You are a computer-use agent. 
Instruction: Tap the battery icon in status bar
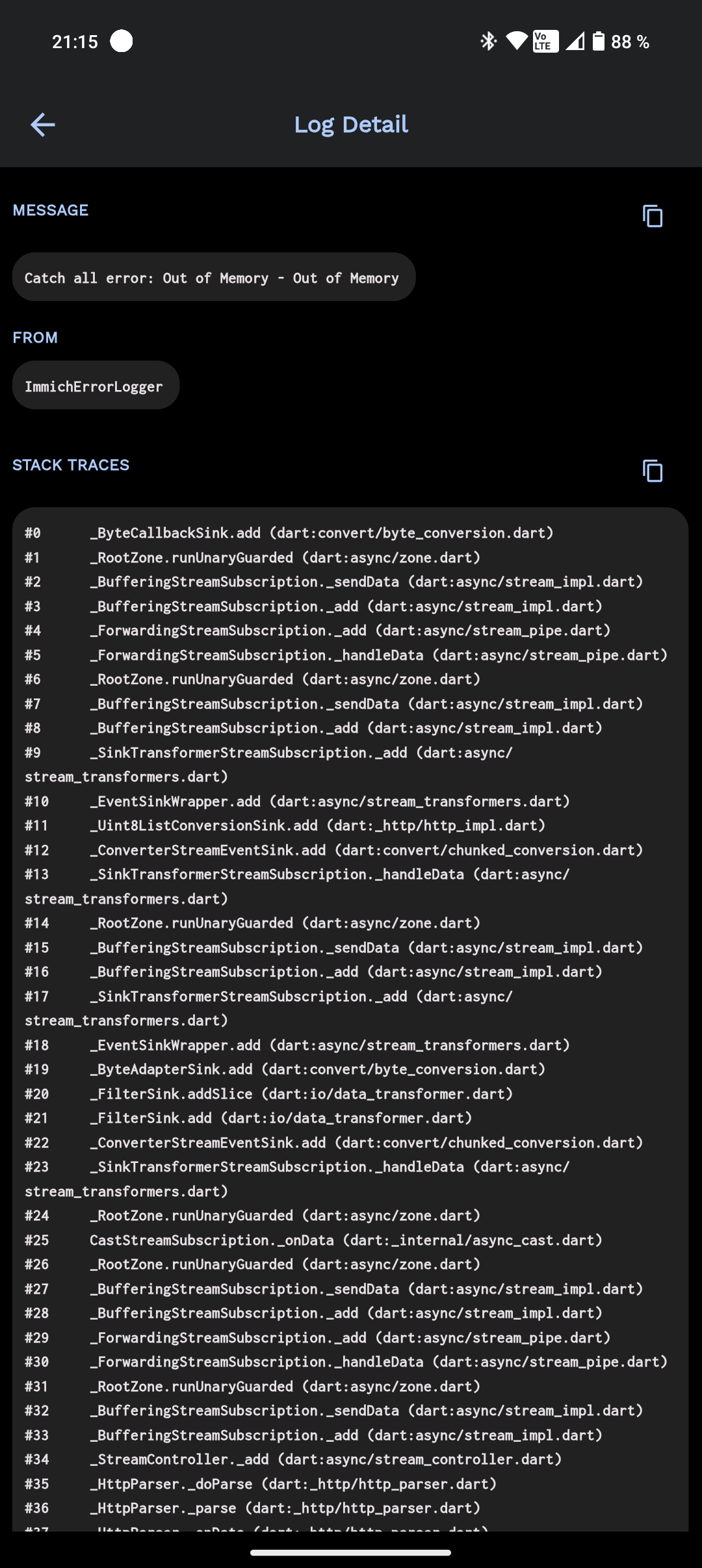599,42
